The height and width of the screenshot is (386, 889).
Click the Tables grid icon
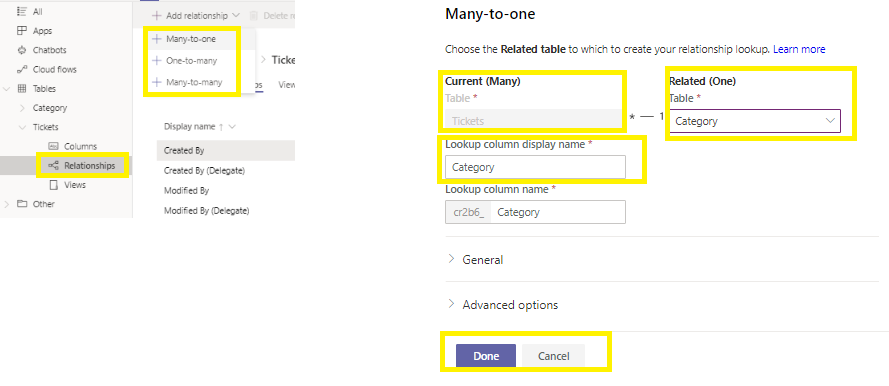click(x=22, y=89)
